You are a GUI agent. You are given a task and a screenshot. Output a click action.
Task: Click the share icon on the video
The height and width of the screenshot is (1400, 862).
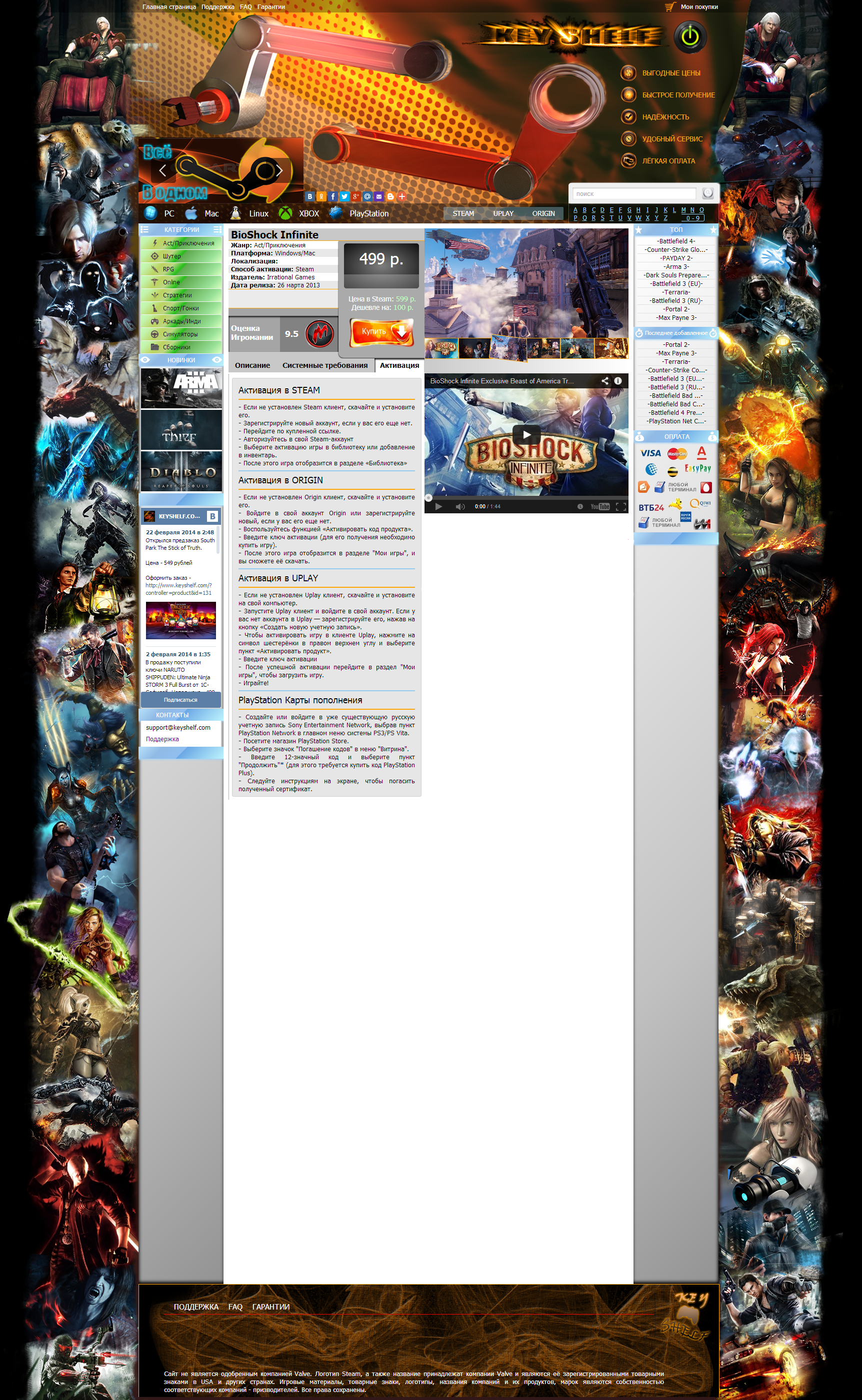pyautogui.click(x=605, y=381)
